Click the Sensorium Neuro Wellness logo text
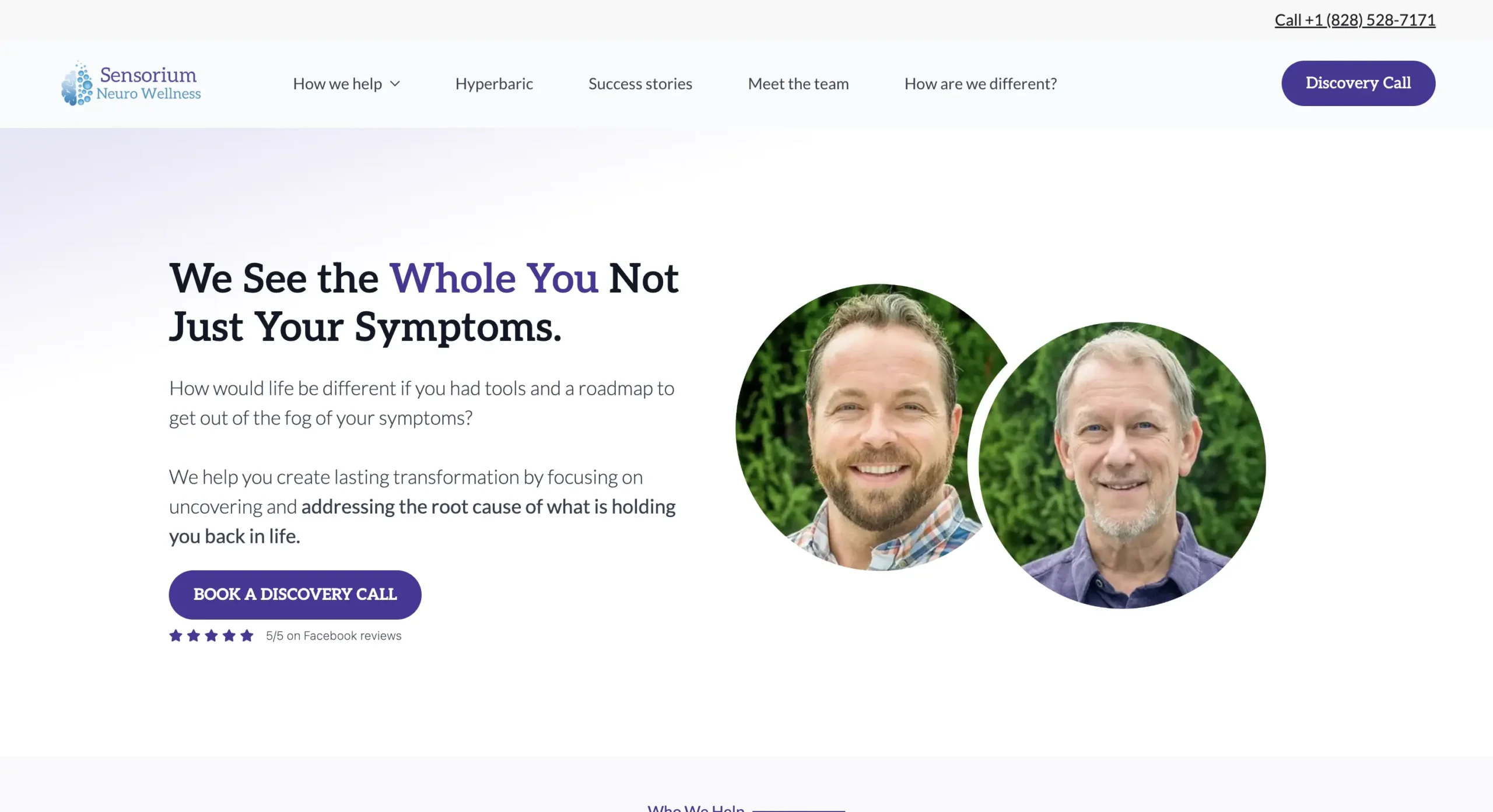The width and height of the screenshot is (1493, 812). coord(149,83)
